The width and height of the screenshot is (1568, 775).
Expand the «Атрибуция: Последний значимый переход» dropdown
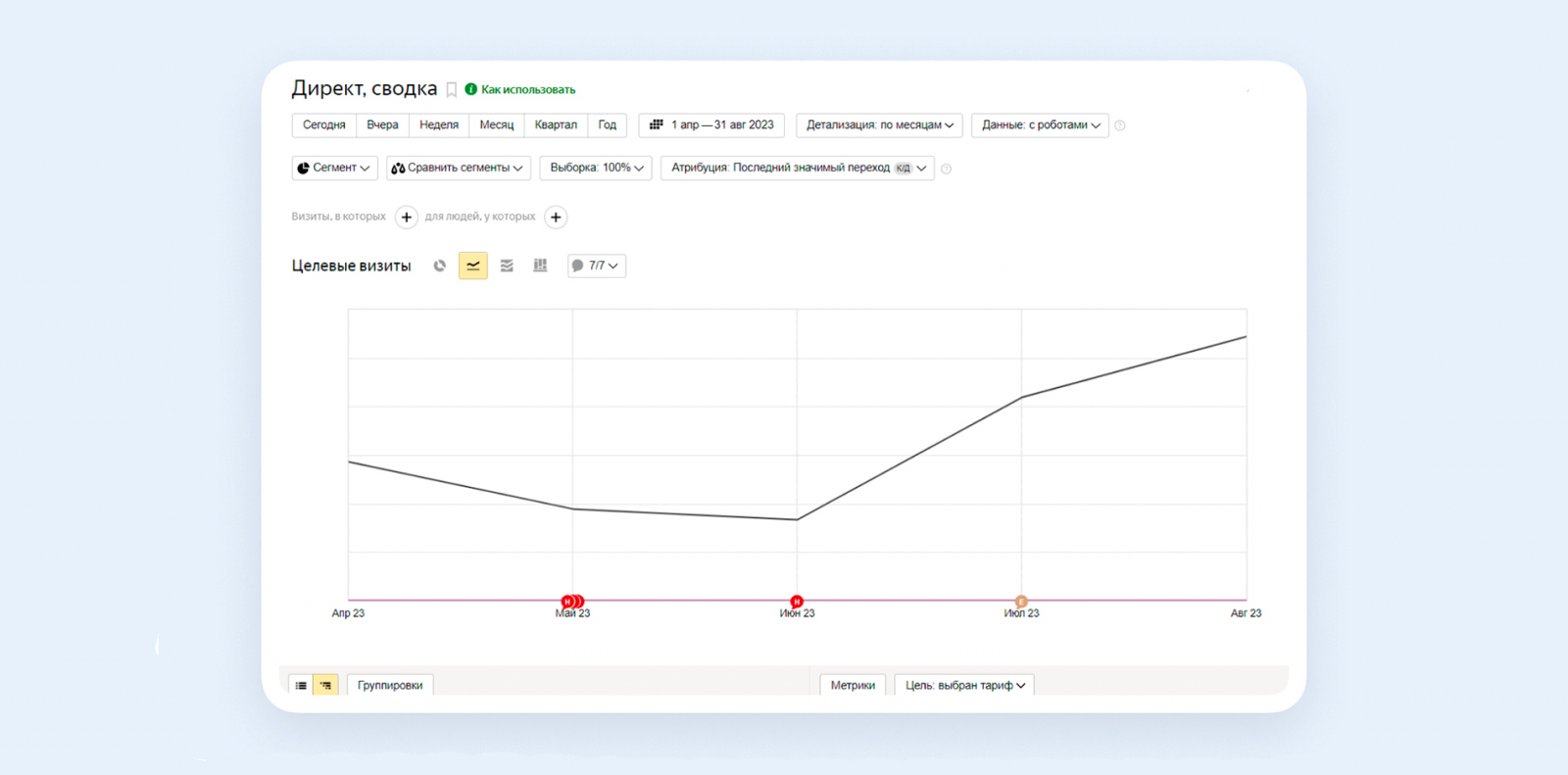[798, 168]
